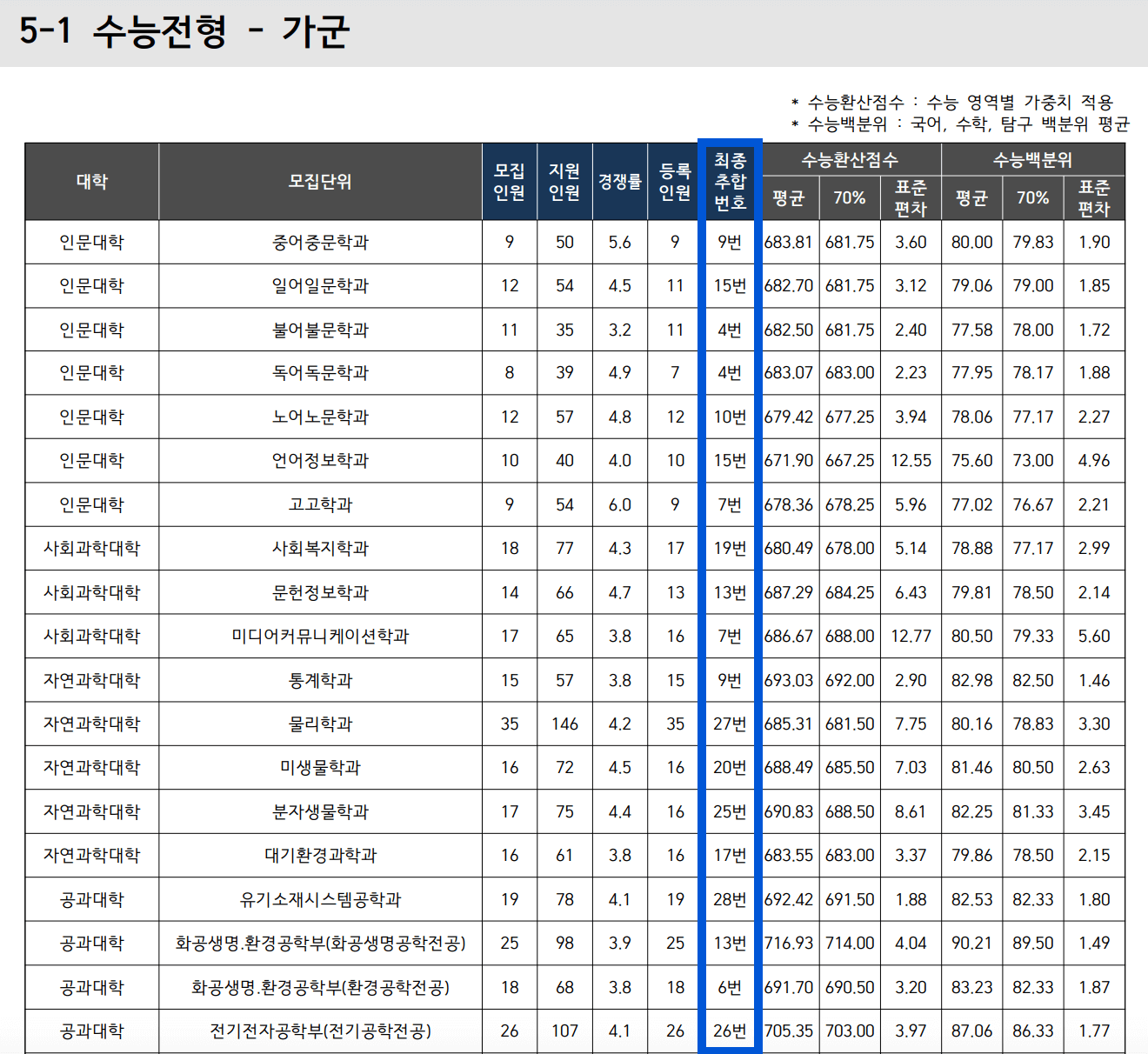This screenshot has width=1148, height=1054.
Task: Select the 수능백분위 header cell
Action: [1031, 160]
